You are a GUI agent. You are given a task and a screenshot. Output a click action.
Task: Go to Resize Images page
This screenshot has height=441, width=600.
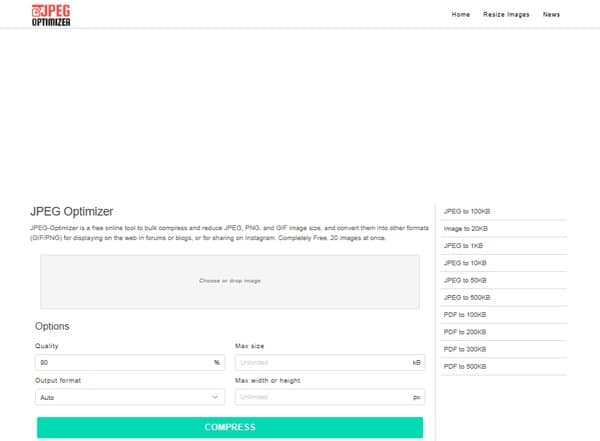point(506,15)
